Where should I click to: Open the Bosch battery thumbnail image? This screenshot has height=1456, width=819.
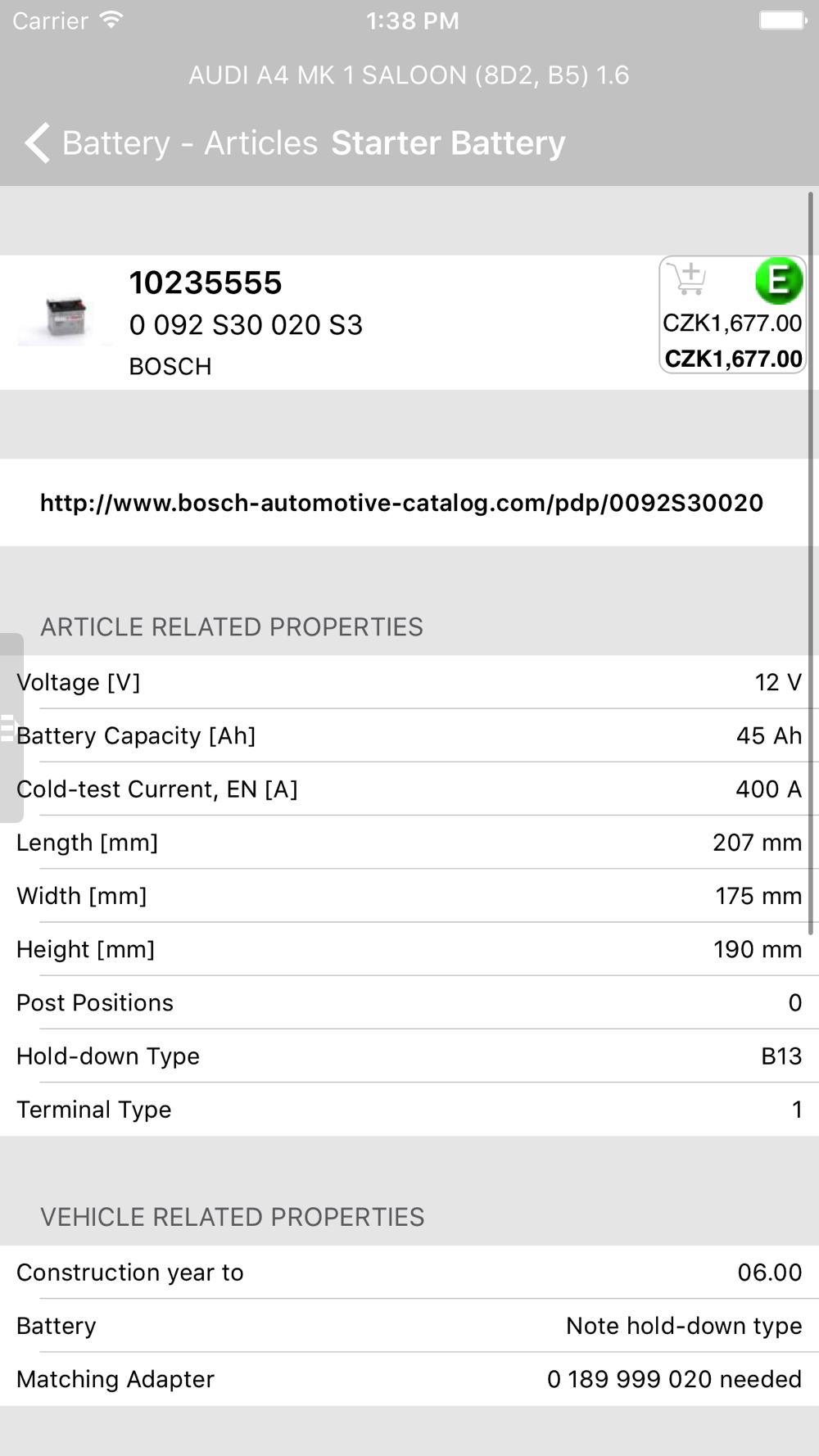pos(66,319)
